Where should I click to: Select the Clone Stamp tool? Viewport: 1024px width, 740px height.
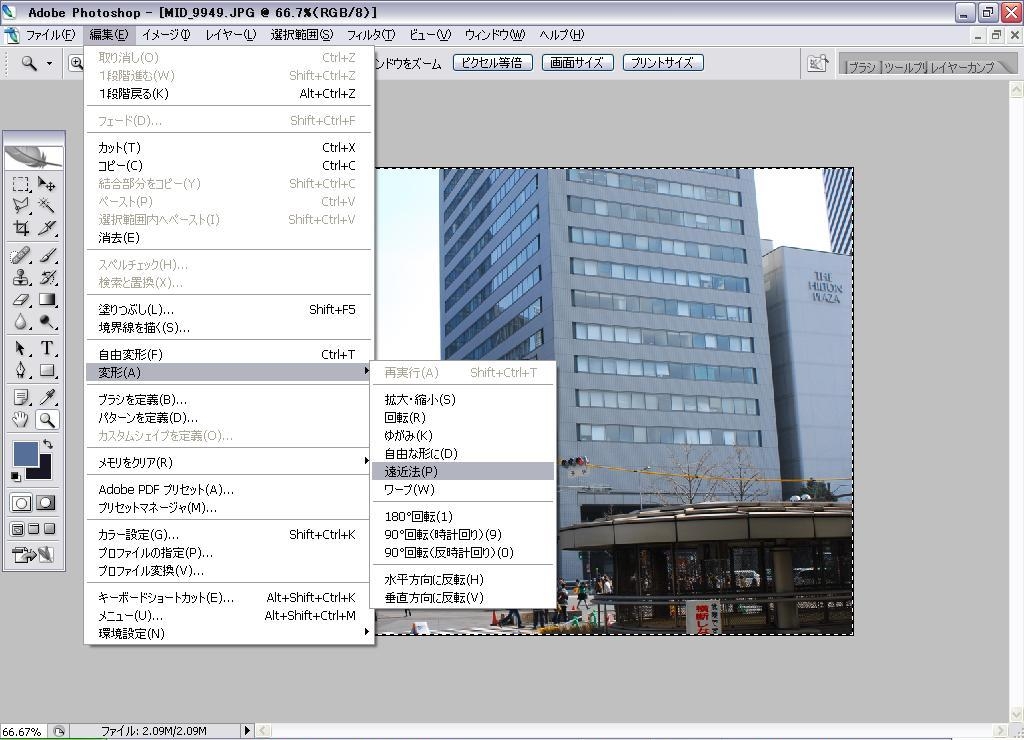21,278
